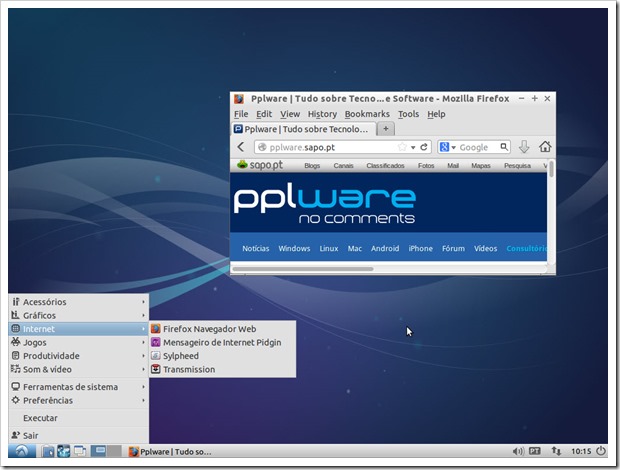Open the Preferências submenu

point(78,400)
